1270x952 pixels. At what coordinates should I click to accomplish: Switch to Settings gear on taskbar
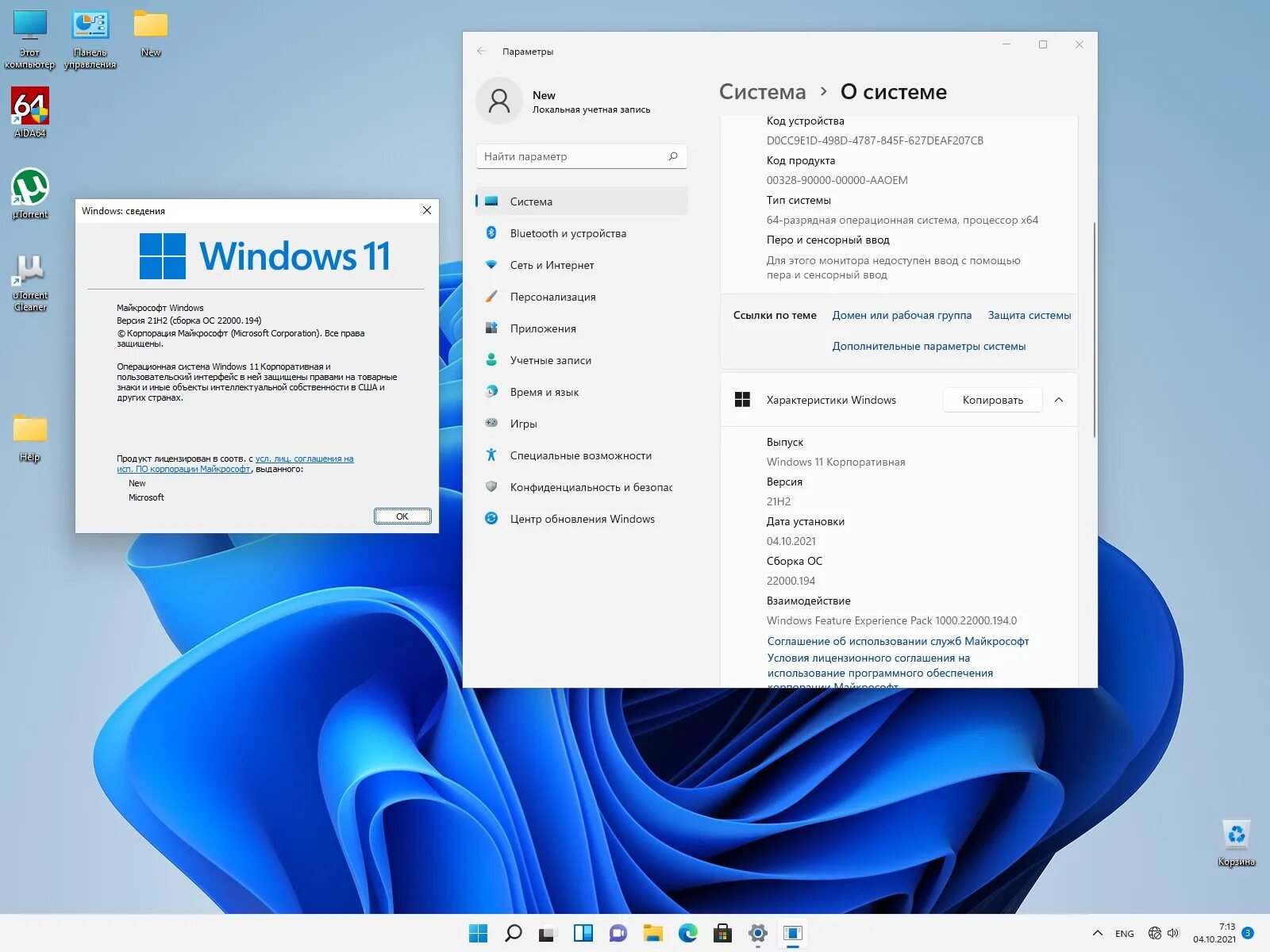pos(758,933)
